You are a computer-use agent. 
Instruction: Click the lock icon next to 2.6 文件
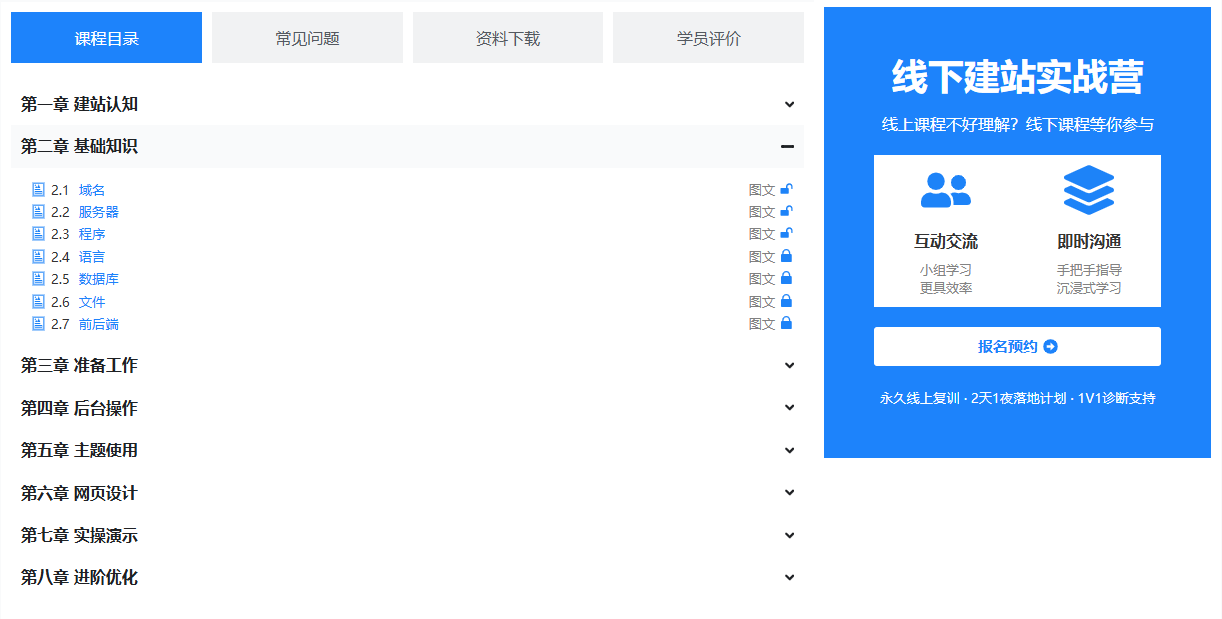tap(786, 301)
